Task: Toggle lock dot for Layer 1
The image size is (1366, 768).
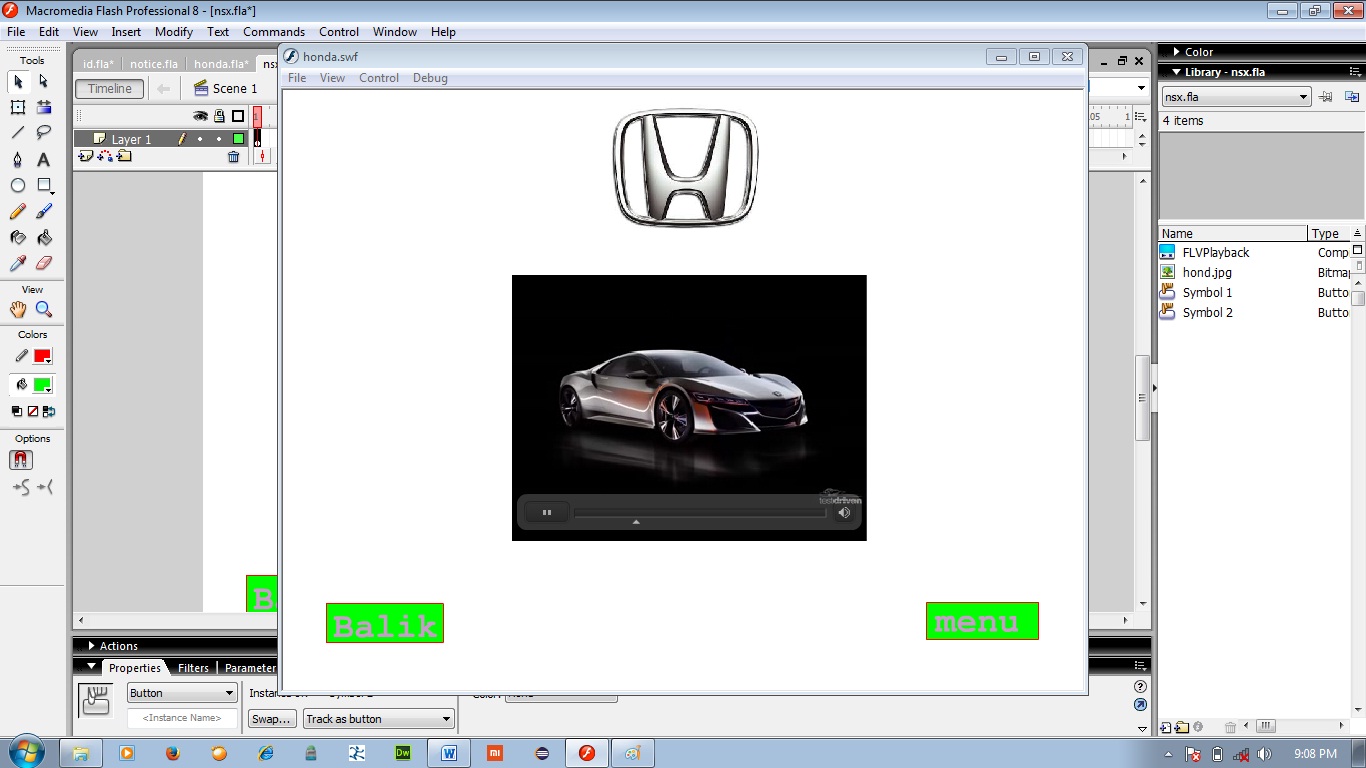Action: 219,139
